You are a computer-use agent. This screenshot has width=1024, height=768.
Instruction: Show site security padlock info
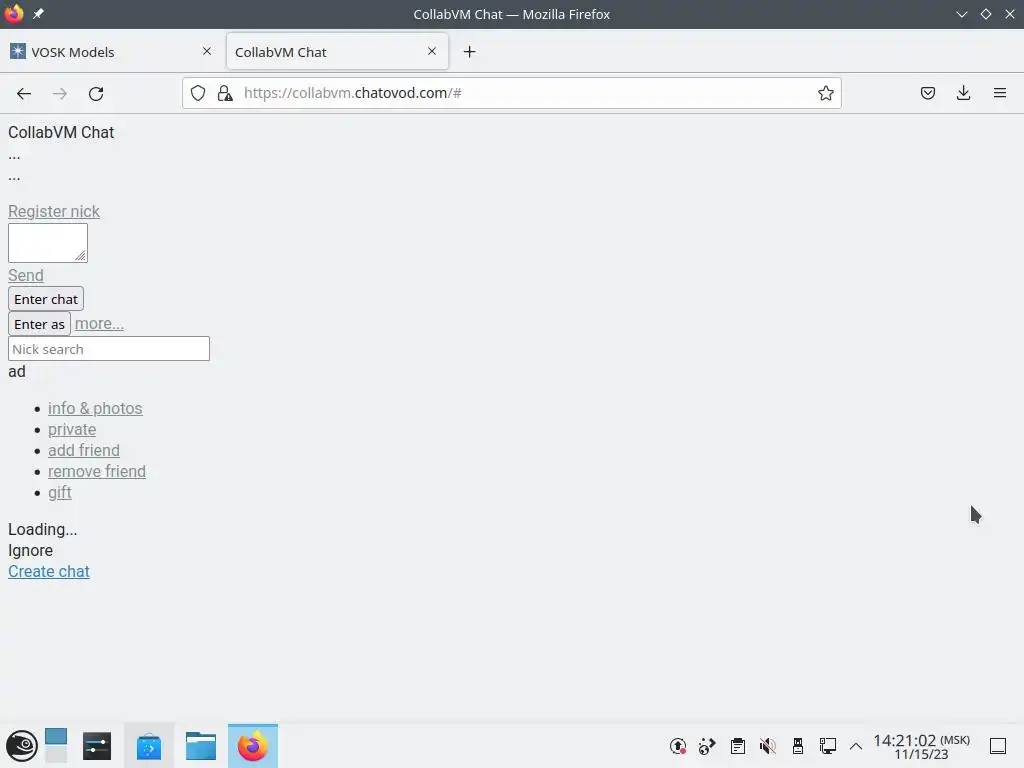click(x=225, y=93)
